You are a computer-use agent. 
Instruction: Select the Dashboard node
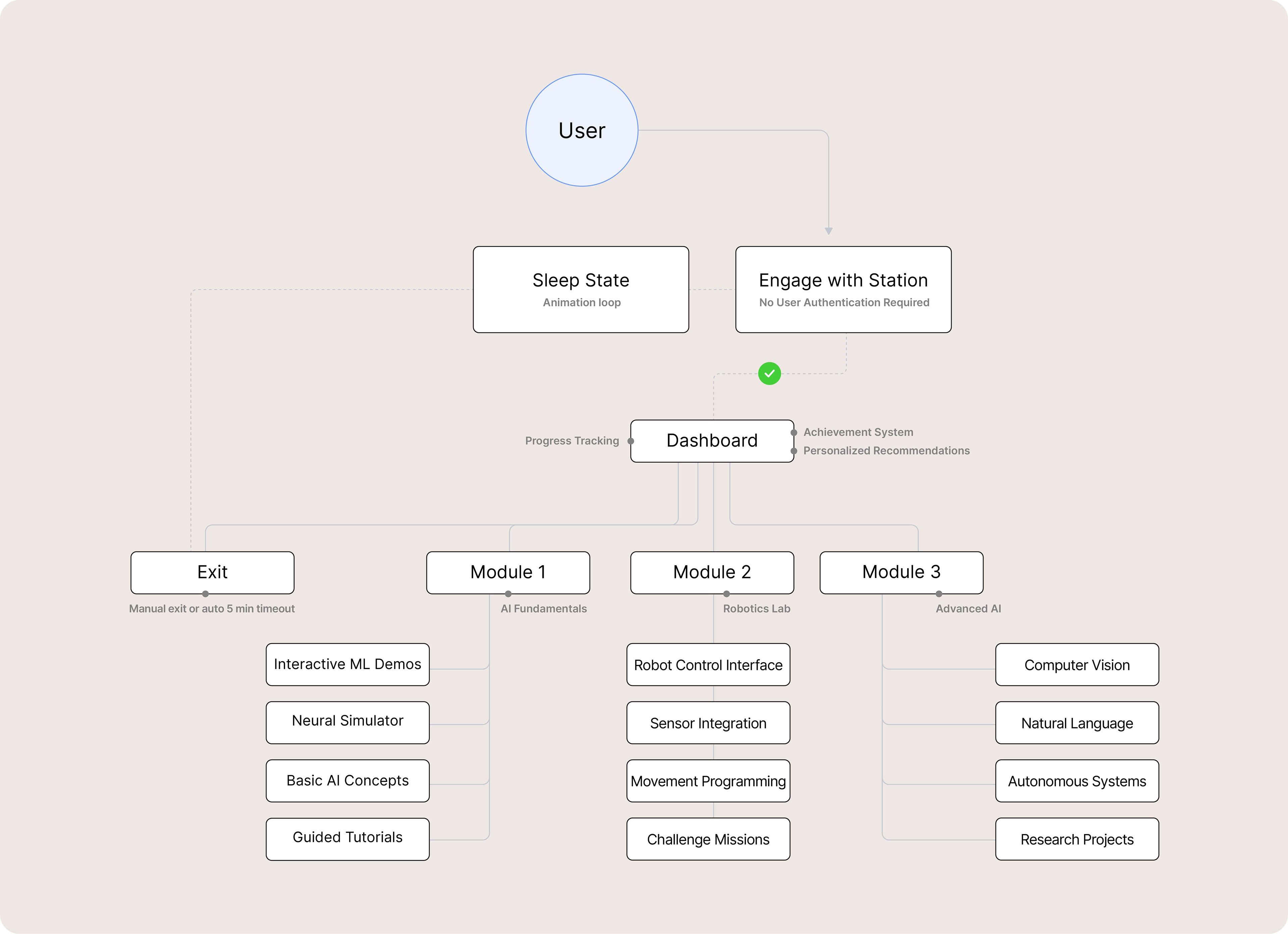[711, 441]
